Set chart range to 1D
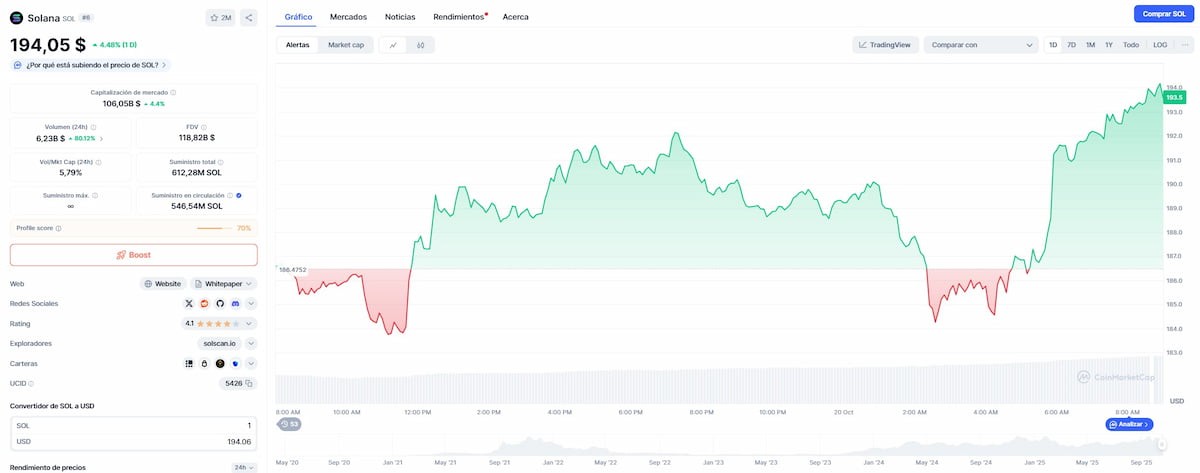The image size is (1200, 473). pos(1052,45)
